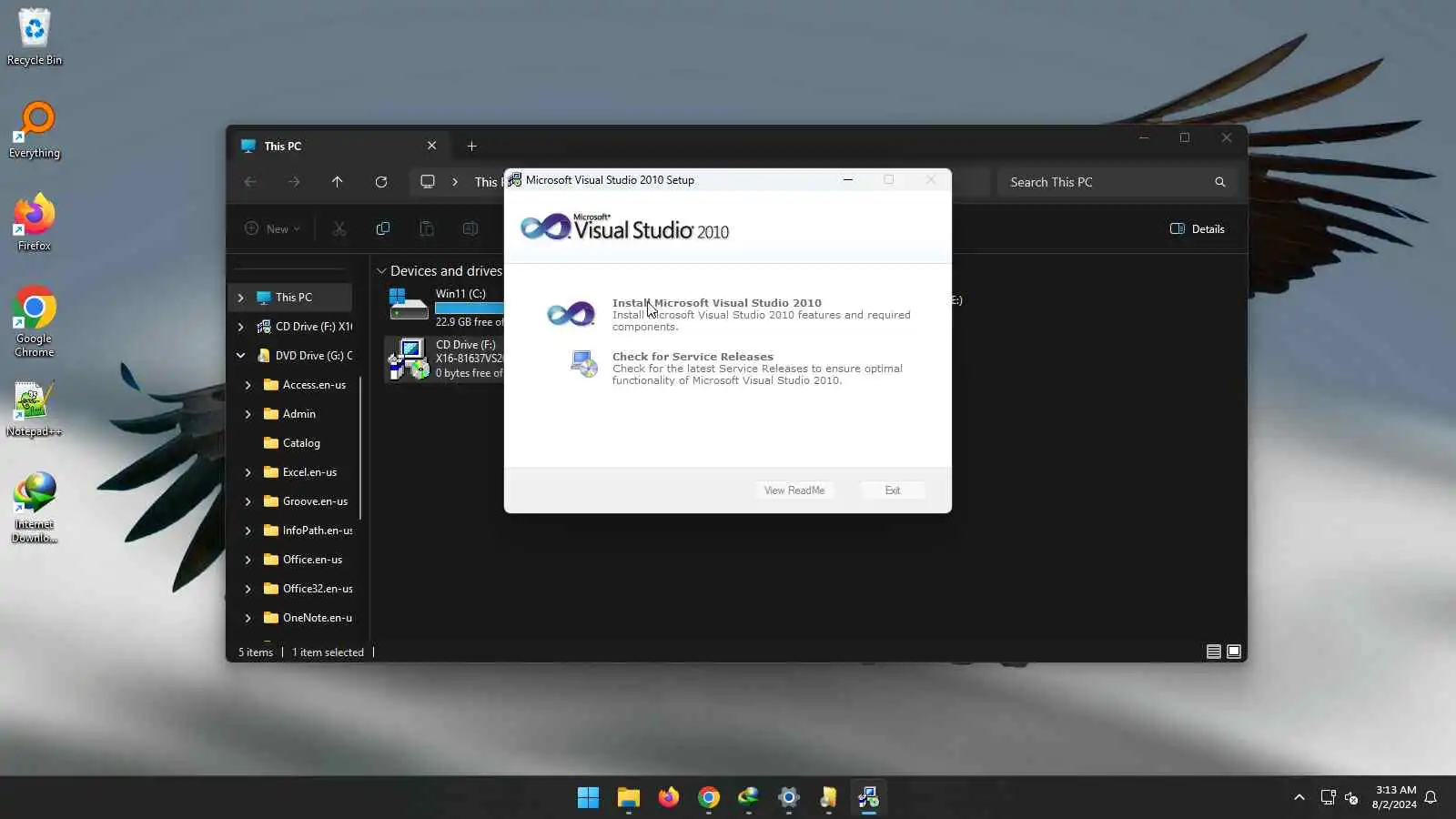Click Paste icon in Explorer toolbar
This screenshot has width=1456, height=819.
pyautogui.click(x=427, y=229)
